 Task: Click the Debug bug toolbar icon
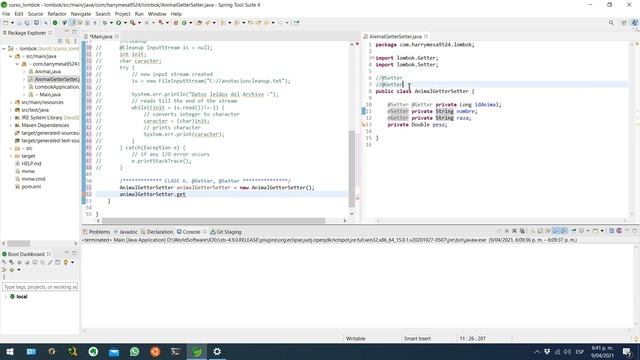click(105, 23)
